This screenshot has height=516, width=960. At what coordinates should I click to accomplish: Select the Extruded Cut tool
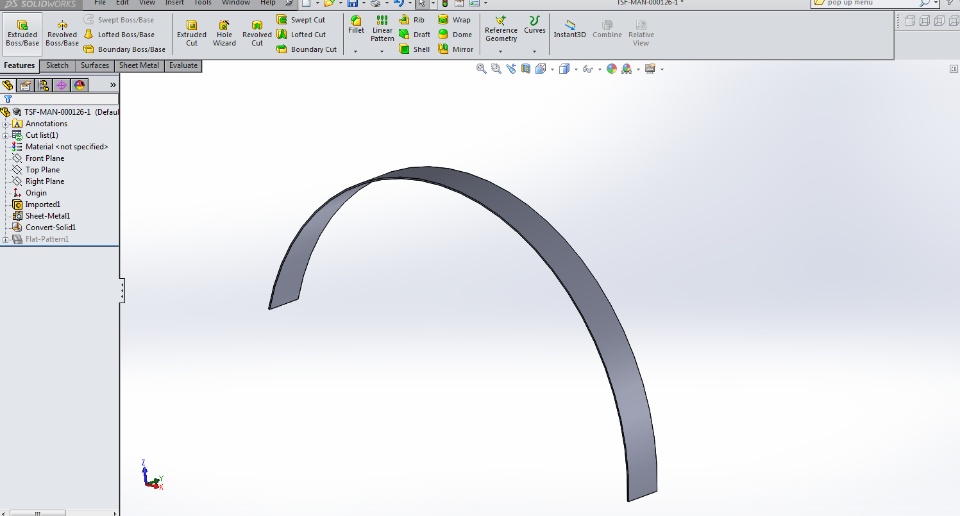click(192, 32)
